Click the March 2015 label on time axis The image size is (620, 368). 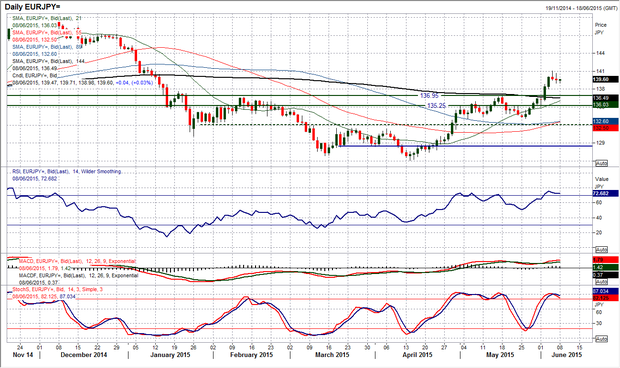tap(332, 355)
